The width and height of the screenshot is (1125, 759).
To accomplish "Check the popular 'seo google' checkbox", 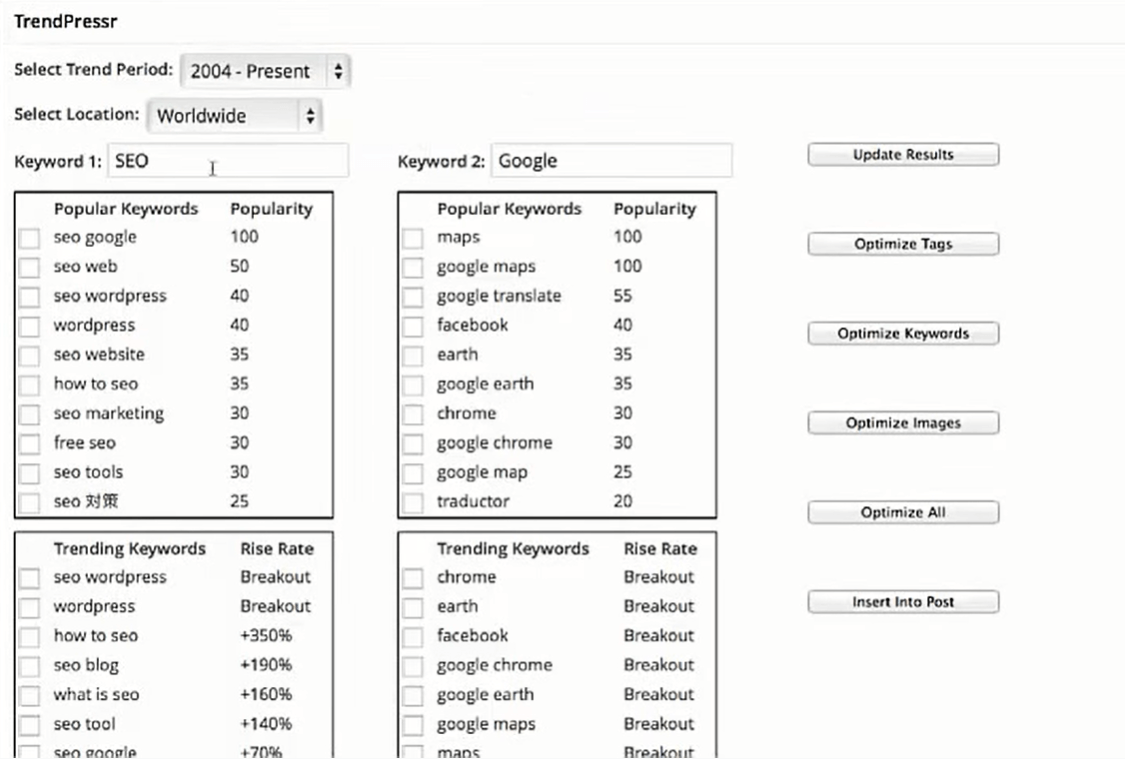I will point(29,238).
